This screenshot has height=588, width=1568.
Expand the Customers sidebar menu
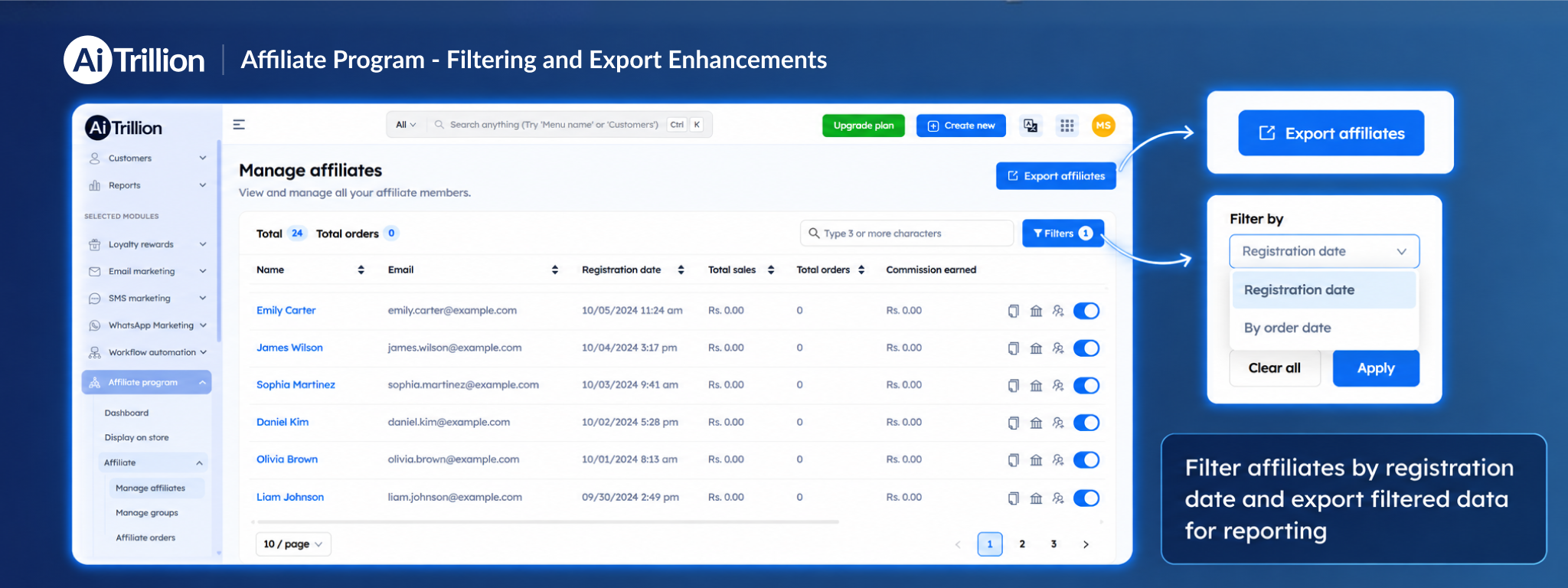pyautogui.click(x=147, y=158)
